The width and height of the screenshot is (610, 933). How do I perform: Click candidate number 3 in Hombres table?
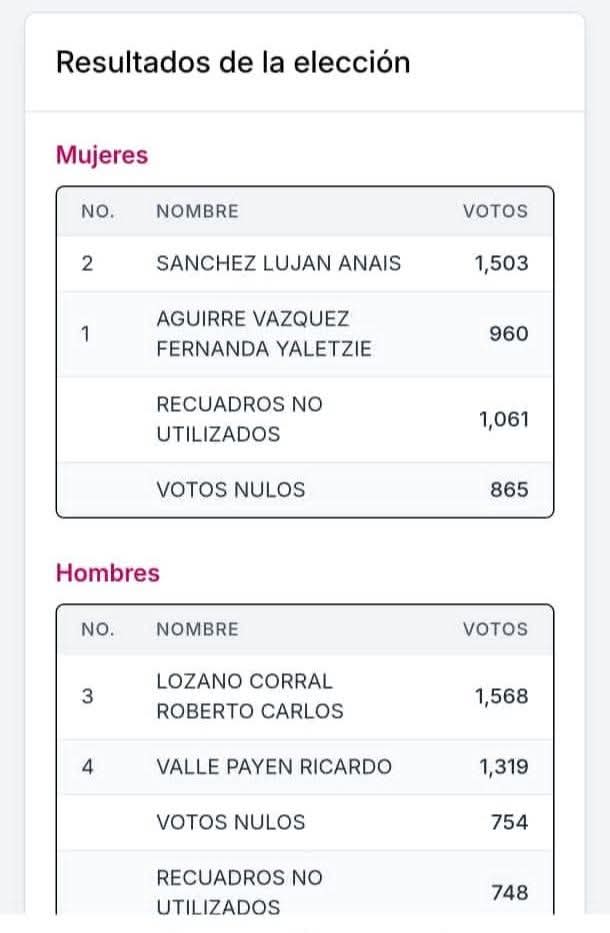coord(87,696)
